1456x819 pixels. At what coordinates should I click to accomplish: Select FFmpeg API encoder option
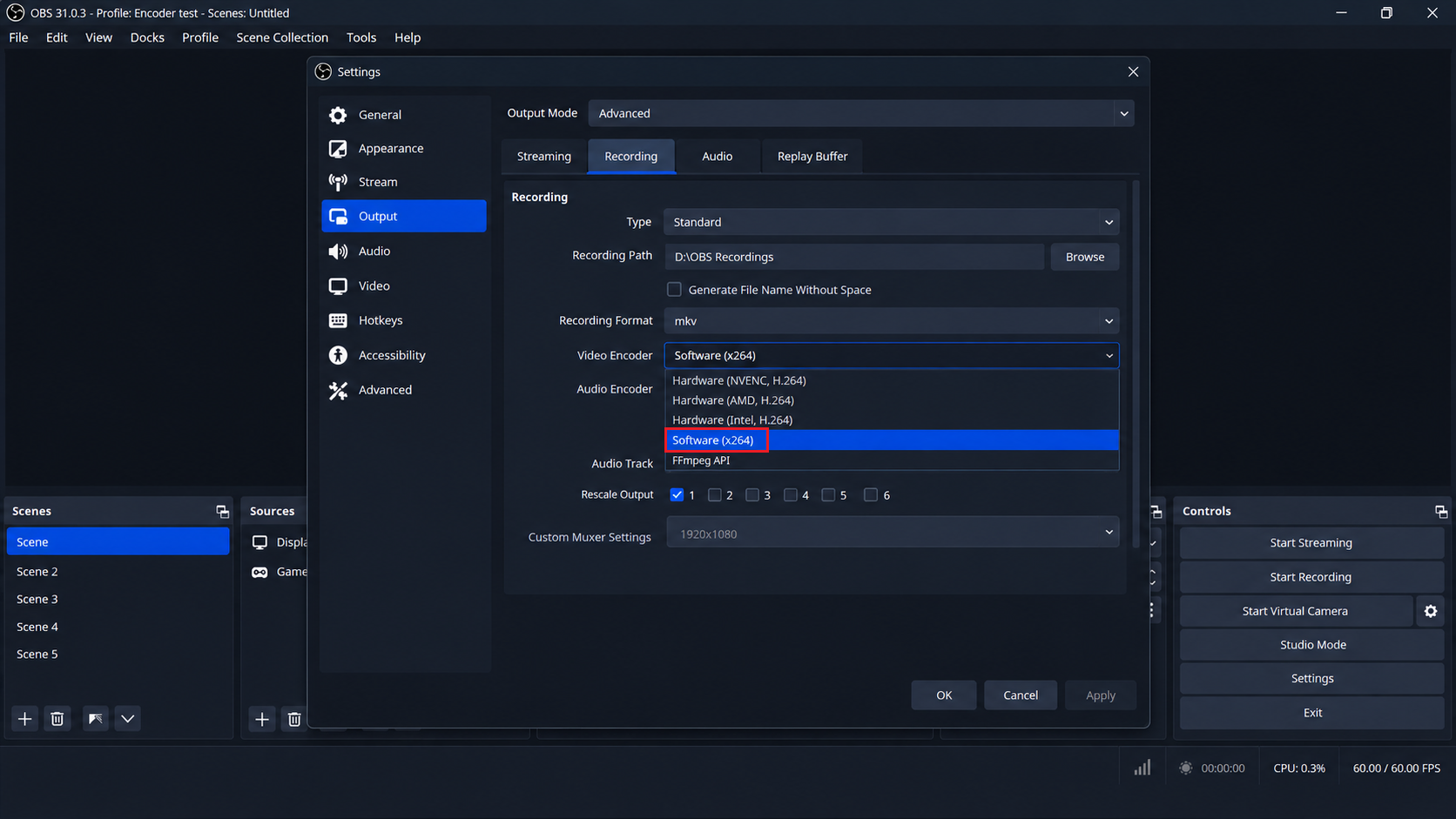[x=892, y=460]
